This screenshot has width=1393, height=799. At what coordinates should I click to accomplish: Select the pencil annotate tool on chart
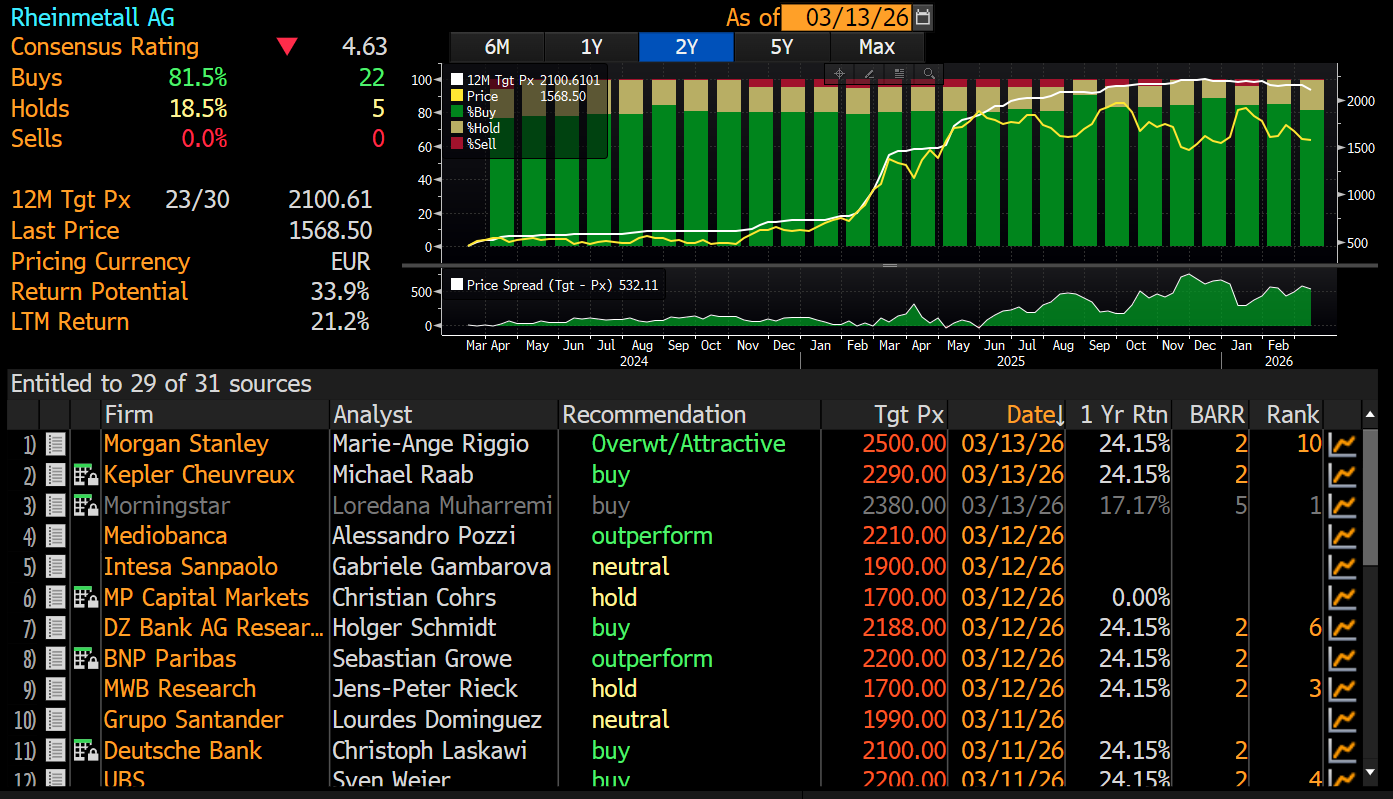click(x=868, y=73)
